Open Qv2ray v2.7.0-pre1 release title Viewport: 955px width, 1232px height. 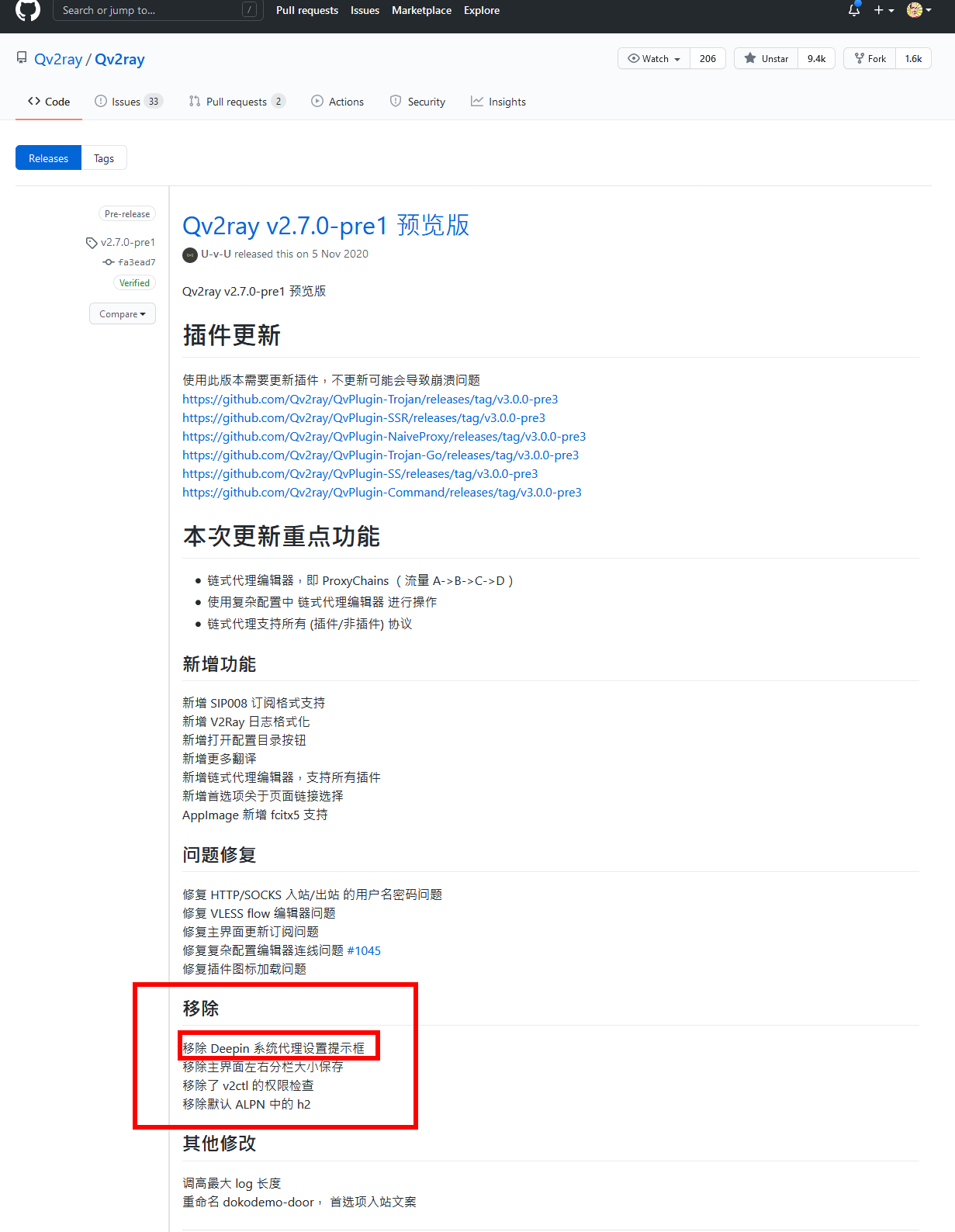(x=326, y=226)
